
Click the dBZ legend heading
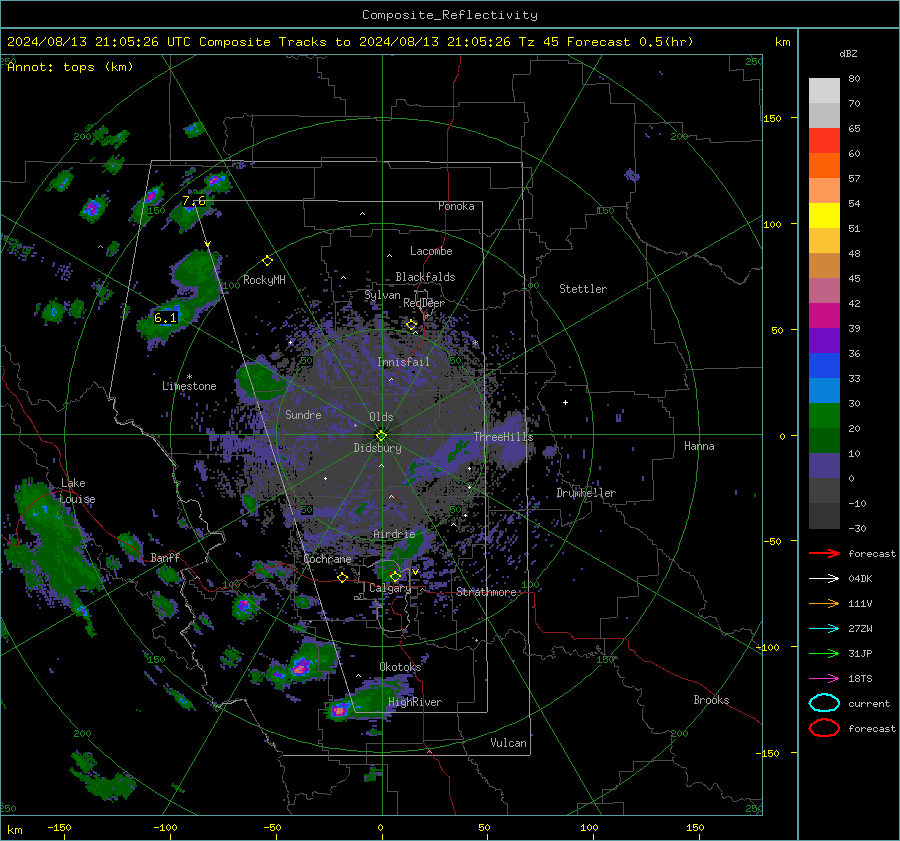[848, 53]
